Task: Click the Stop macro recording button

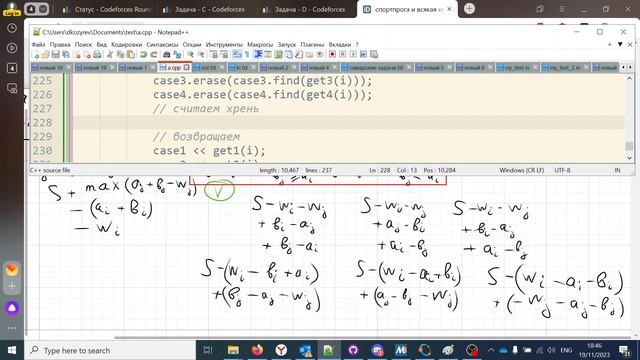Action: pyautogui.click(x=342, y=54)
